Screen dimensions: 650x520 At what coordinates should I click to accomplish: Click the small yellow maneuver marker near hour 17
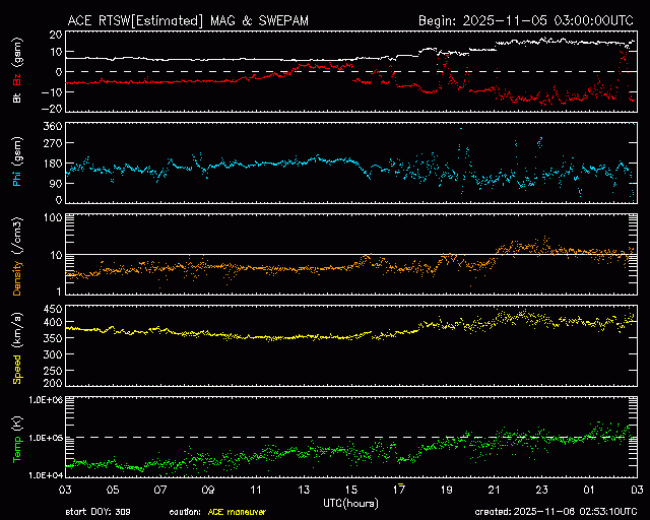[400, 484]
